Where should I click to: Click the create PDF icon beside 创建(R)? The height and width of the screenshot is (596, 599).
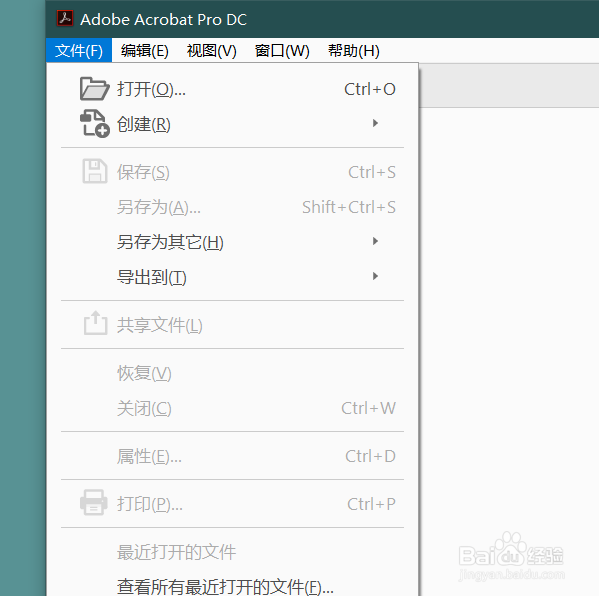[94, 123]
